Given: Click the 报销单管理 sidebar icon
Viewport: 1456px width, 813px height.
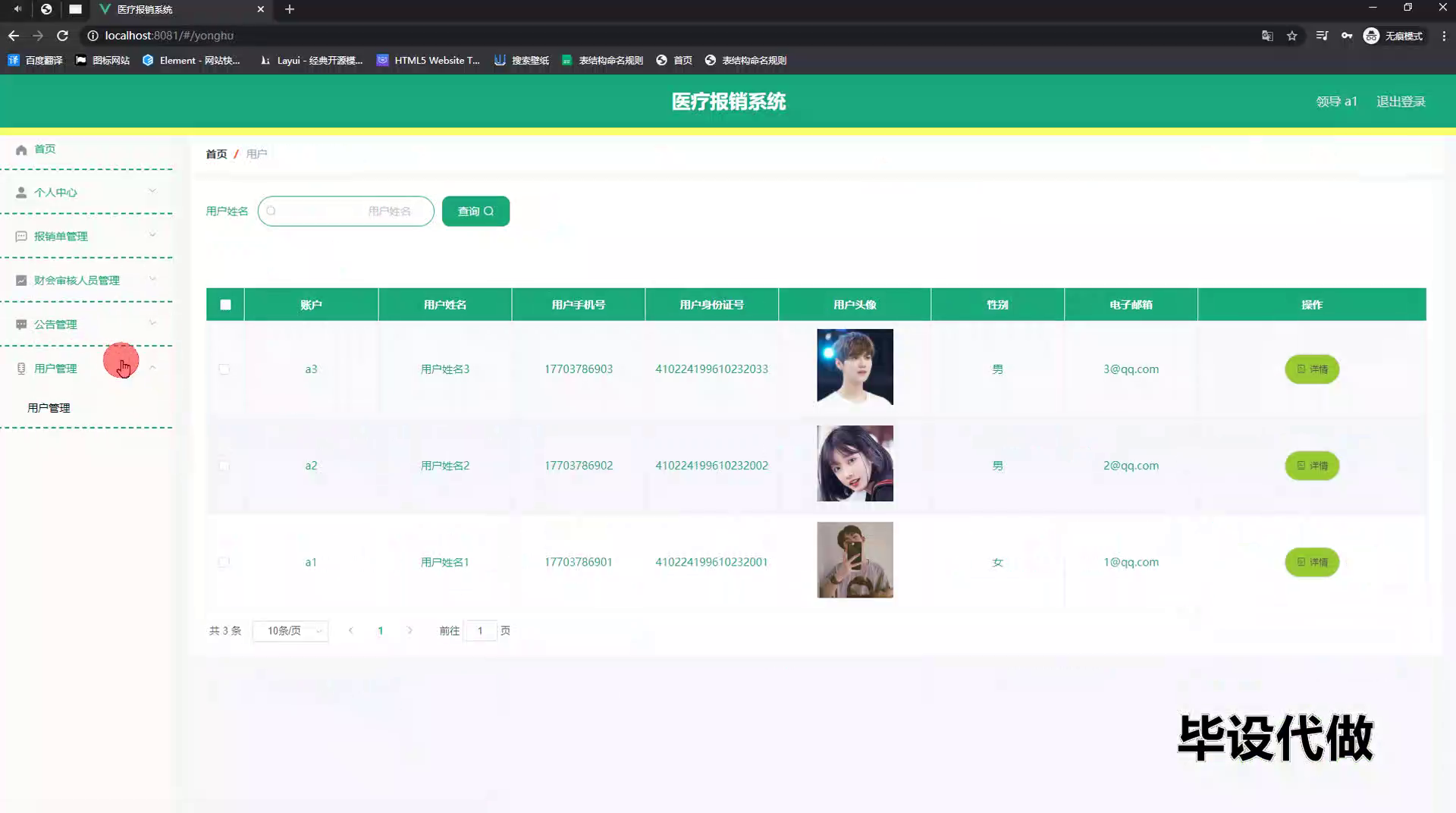Looking at the screenshot, I should tap(21, 237).
